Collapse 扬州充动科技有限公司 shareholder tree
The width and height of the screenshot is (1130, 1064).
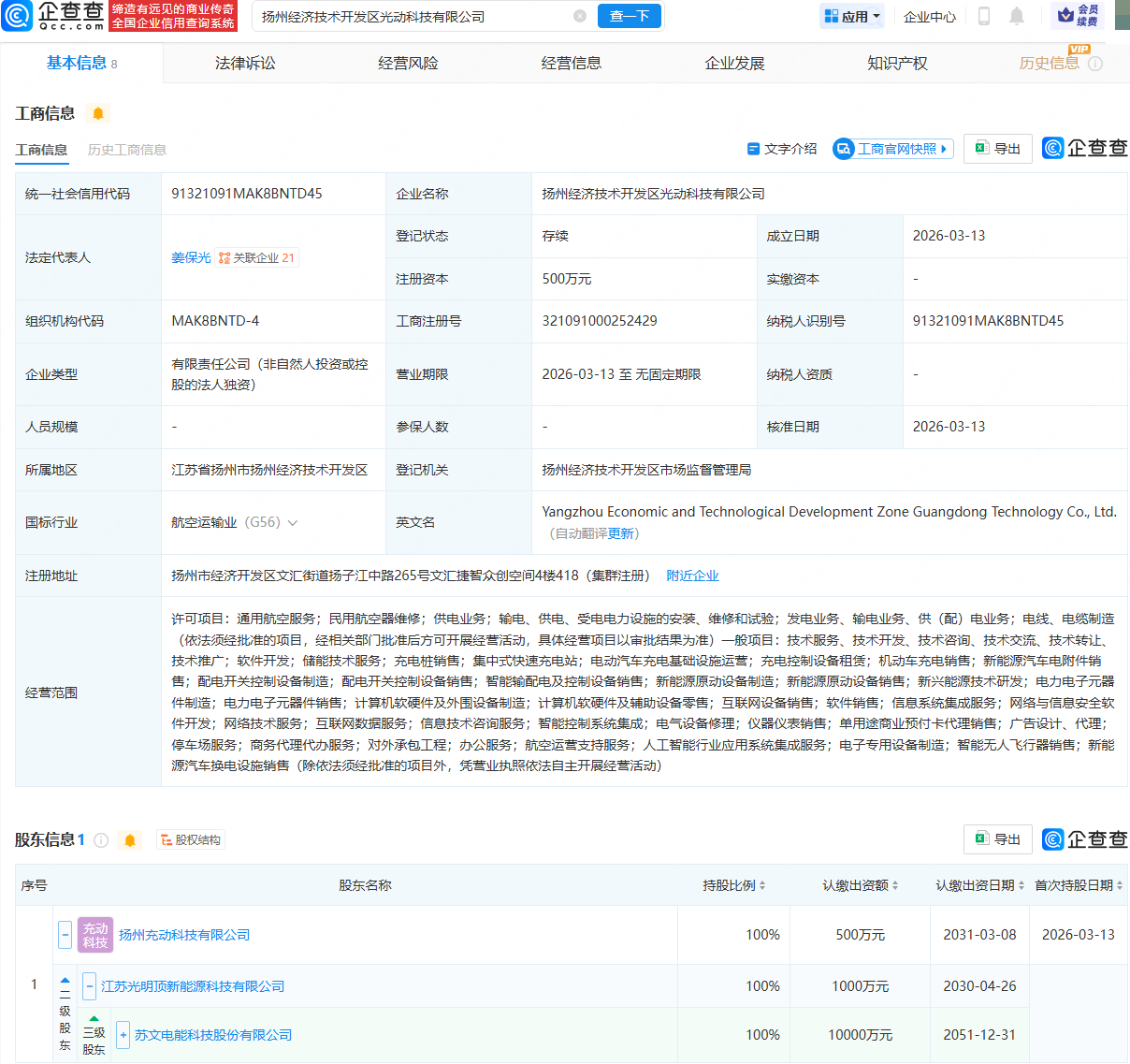(x=65, y=935)
